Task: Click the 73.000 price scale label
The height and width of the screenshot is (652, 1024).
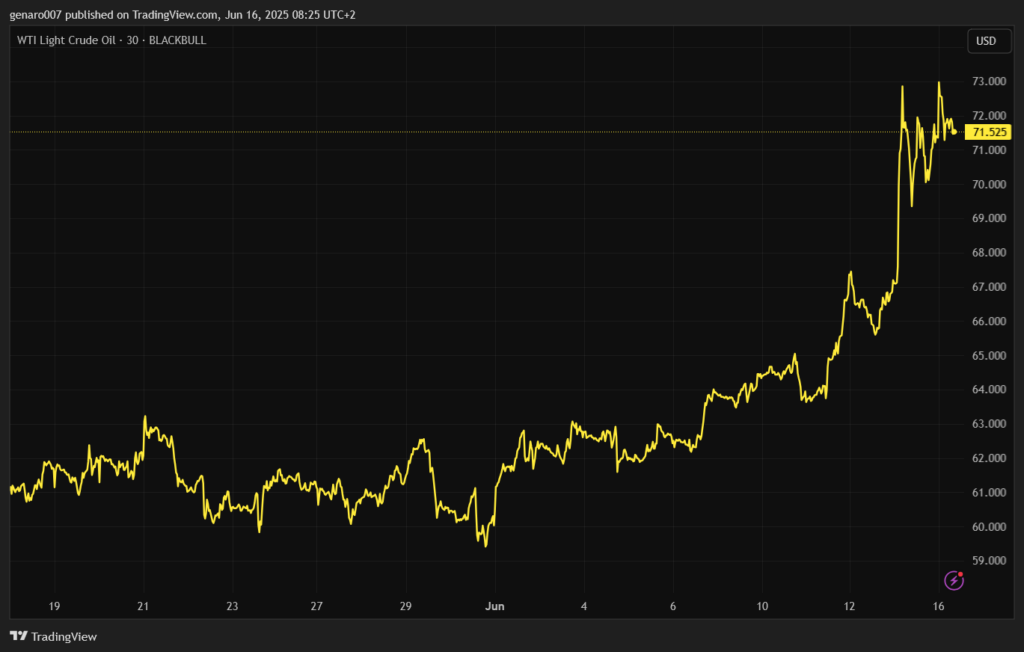Action: 988,81
